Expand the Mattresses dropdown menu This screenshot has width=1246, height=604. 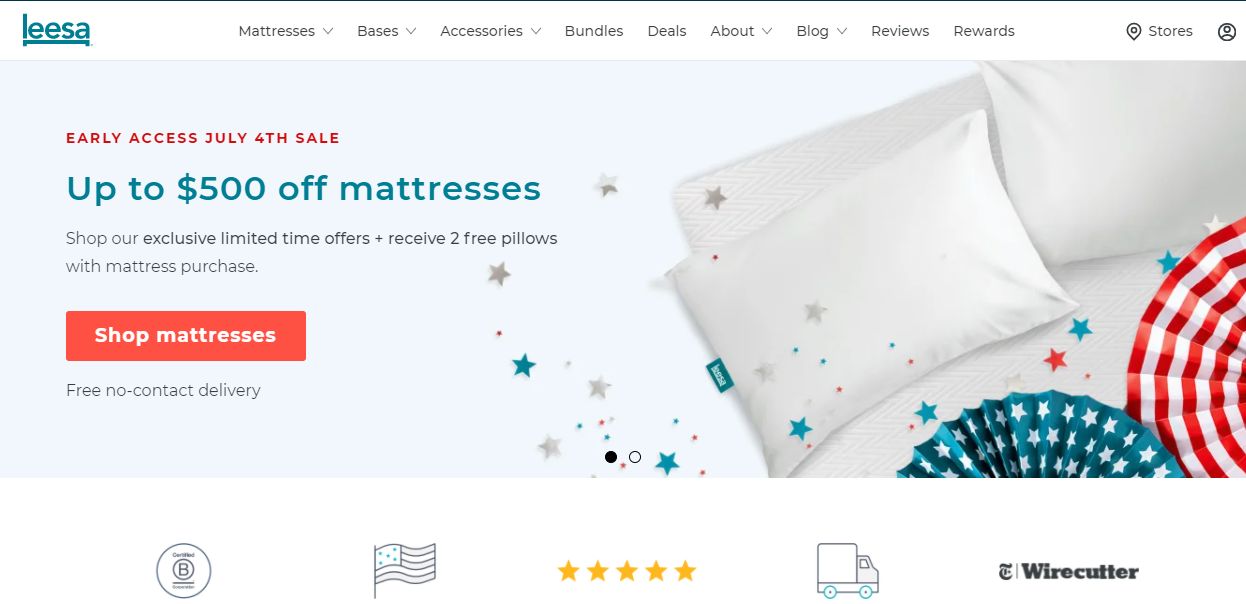(286, 31)
